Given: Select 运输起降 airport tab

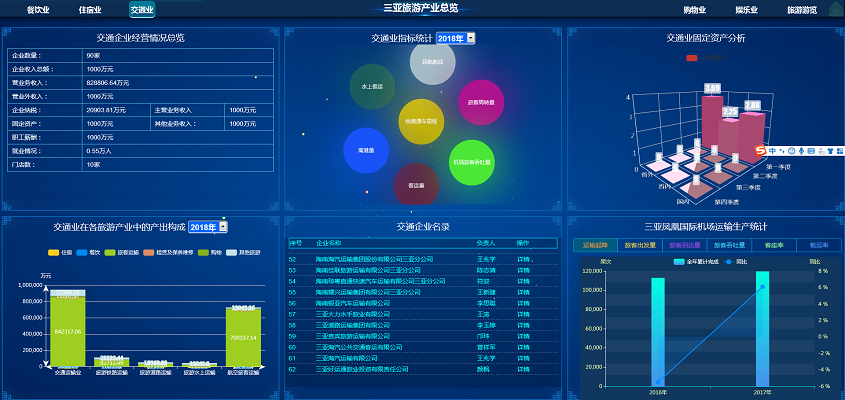Looking at the screenshot, I should coord(595,245).
